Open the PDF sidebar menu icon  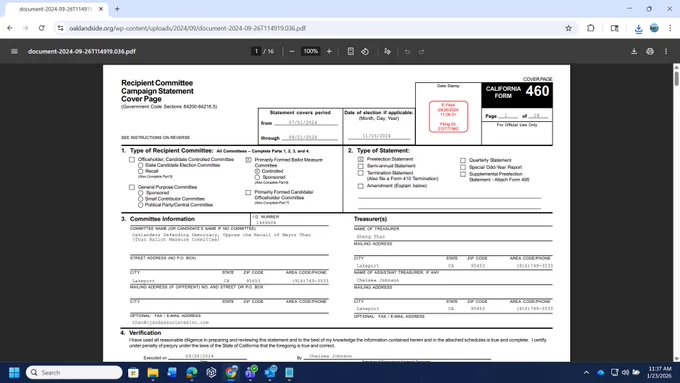click(x=14, y=51)
